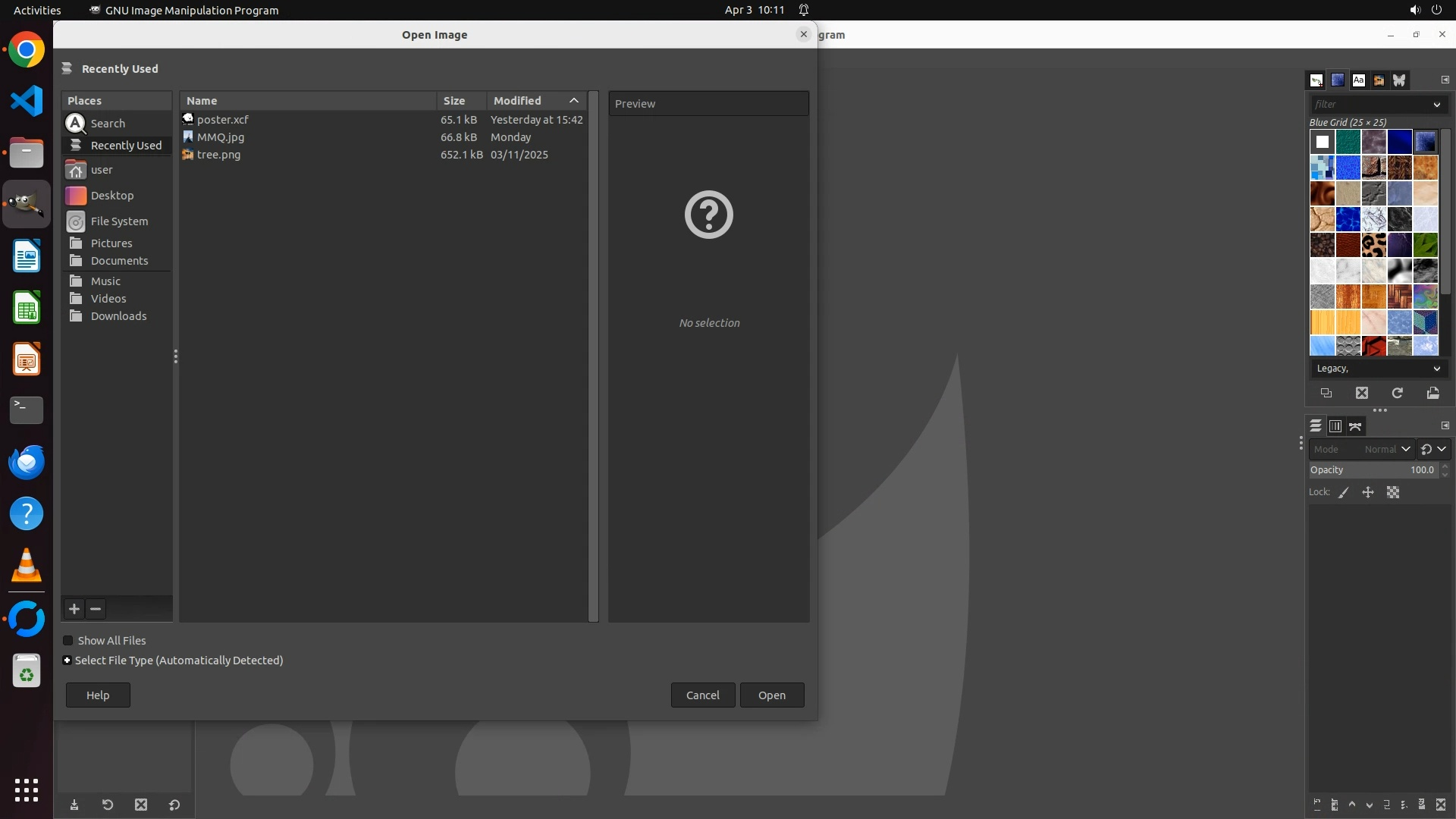This screenshot has height=819, width=1456.
Task: Click the layer Opacity slider
Action: tap(1373, 470)
